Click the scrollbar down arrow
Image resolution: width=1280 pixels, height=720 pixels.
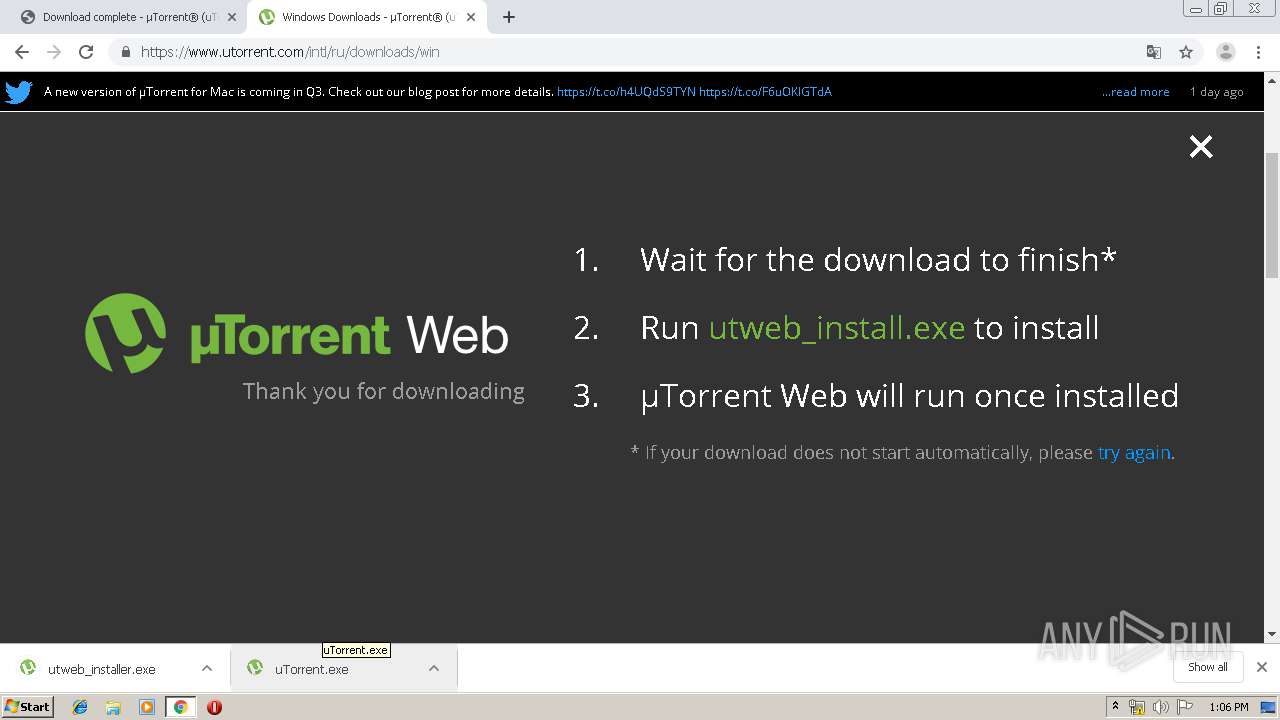click(1272, 634)
